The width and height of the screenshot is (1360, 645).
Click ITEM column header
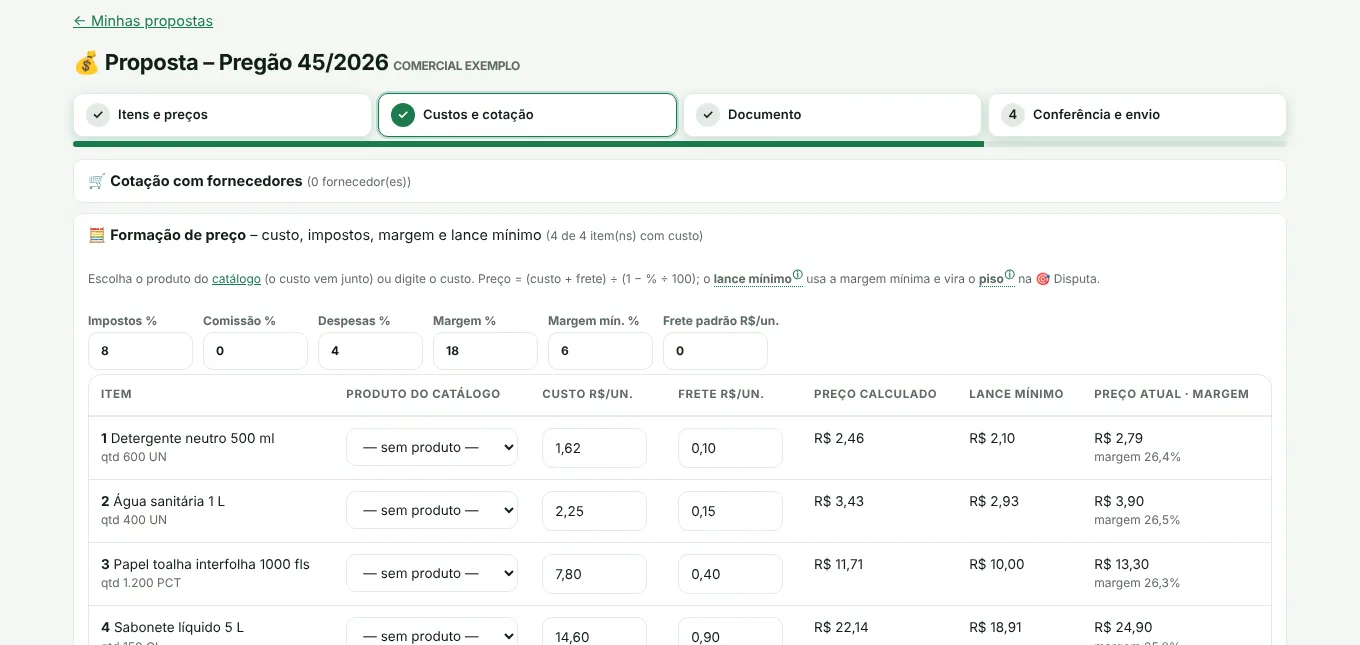[x=116, y=394]
